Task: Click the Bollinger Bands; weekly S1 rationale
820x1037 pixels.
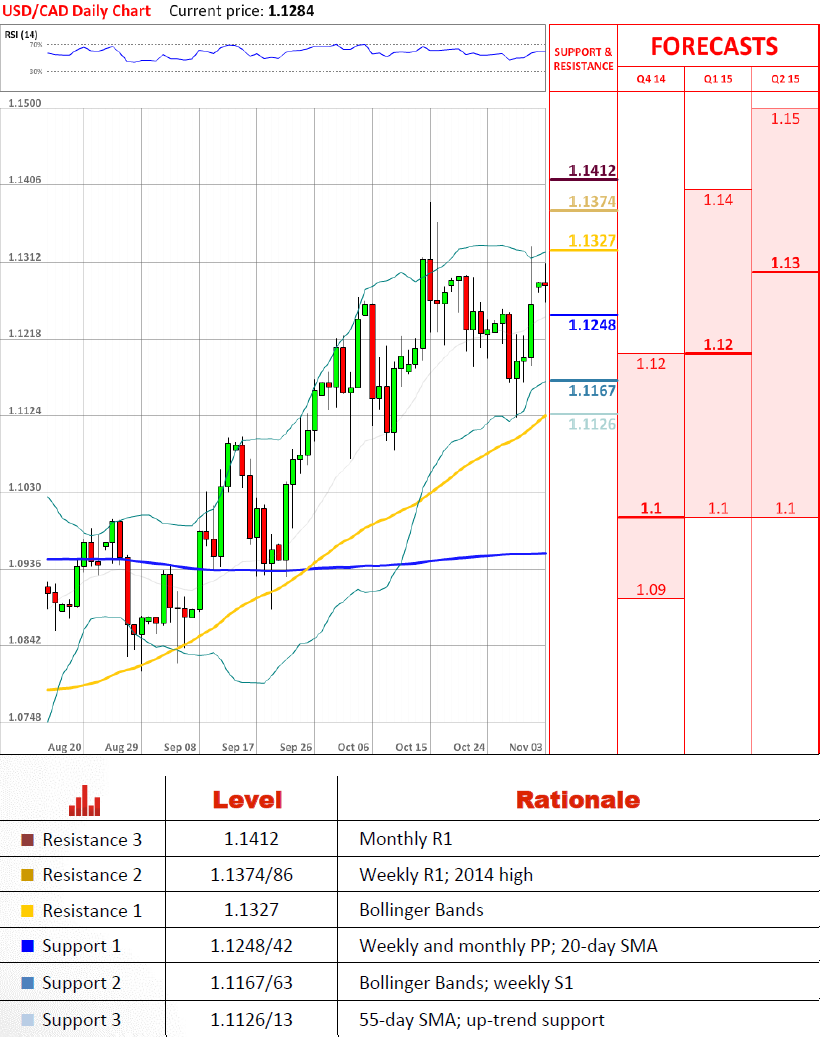Action: (466, 983)
